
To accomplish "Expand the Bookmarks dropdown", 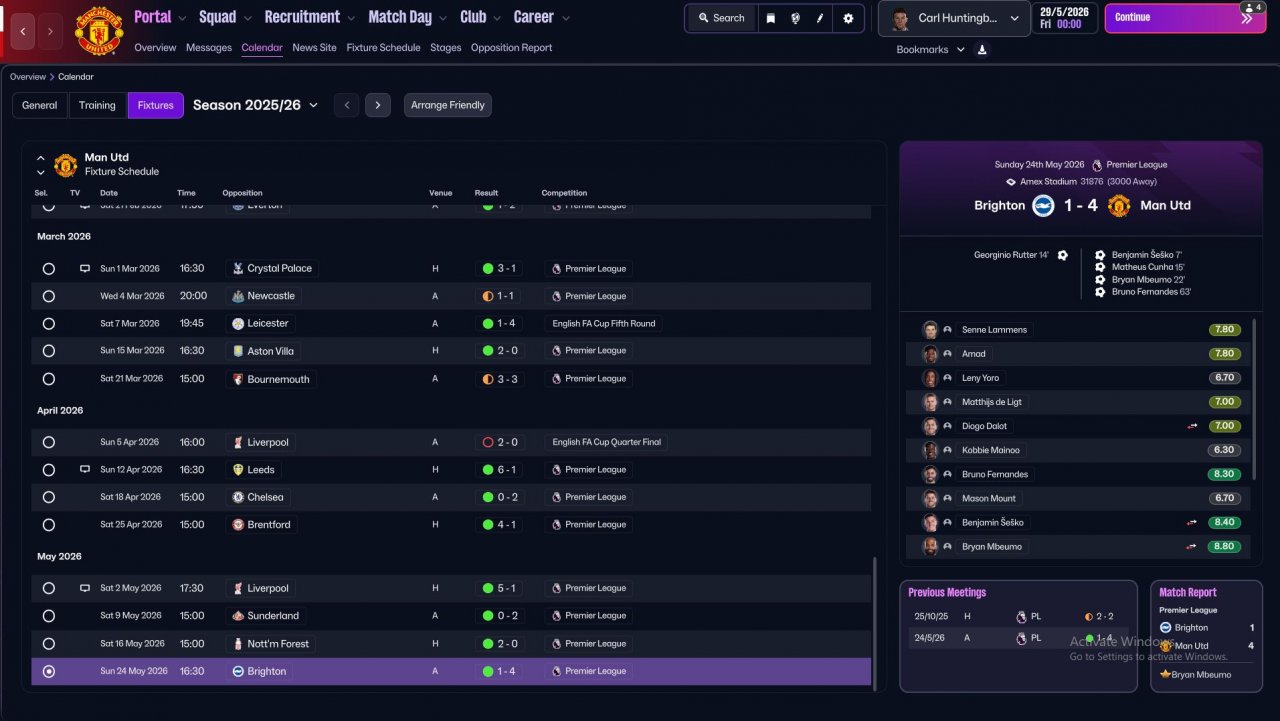I will tap(931, 50).
